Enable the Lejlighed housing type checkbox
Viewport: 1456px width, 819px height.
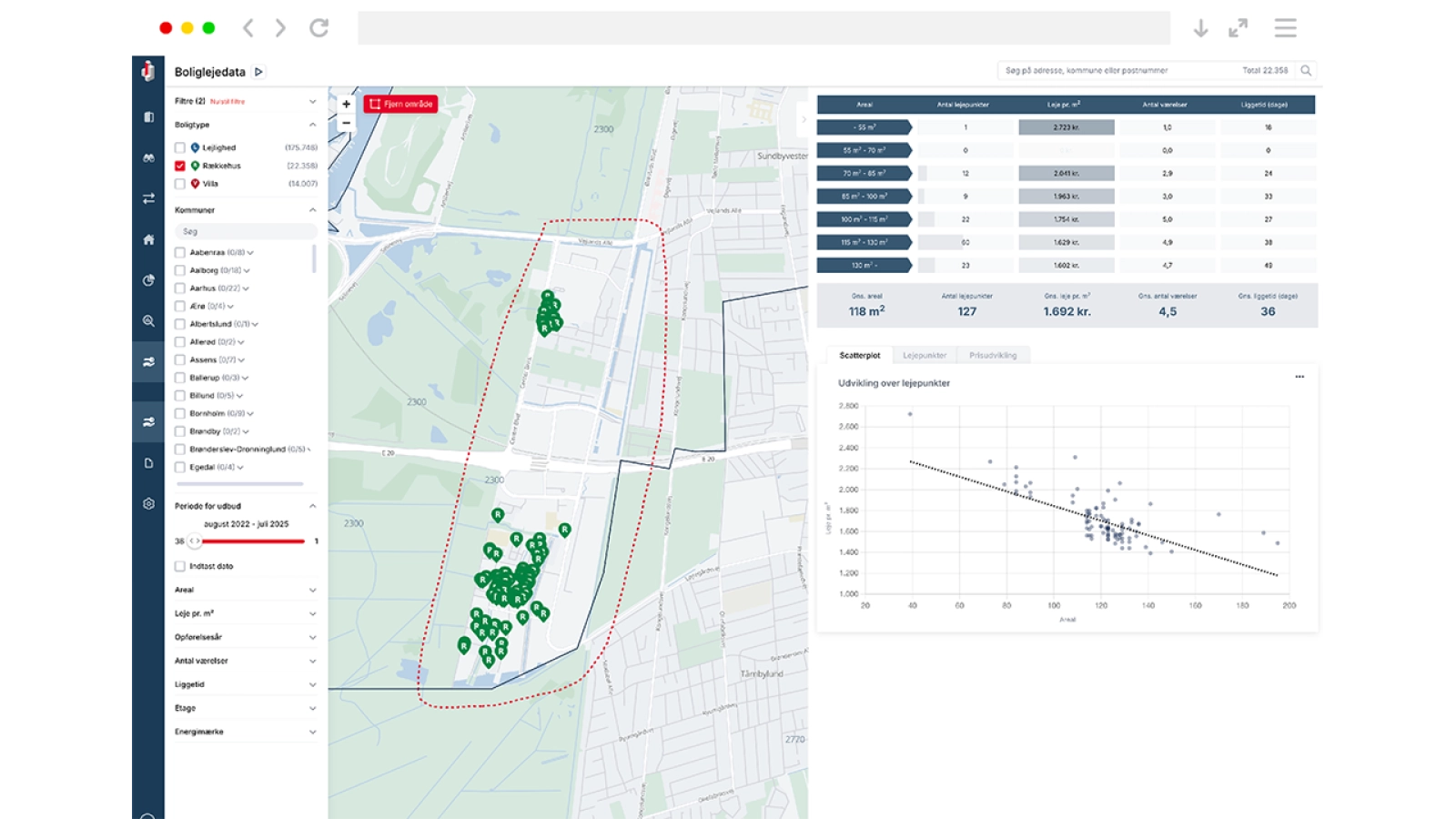(x=180, y=147)
